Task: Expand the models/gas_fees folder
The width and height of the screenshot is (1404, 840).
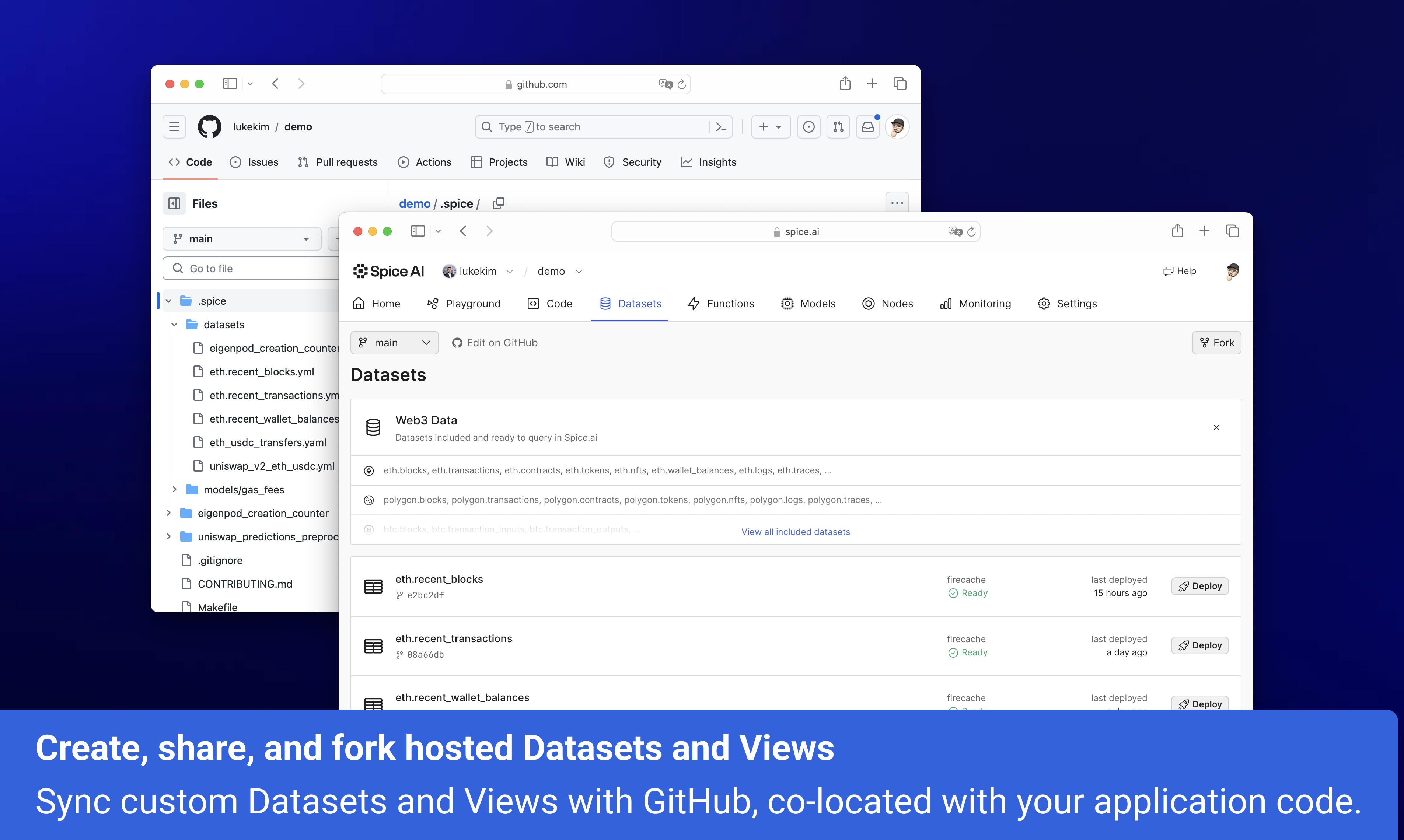Action: (x=174, y=490)
